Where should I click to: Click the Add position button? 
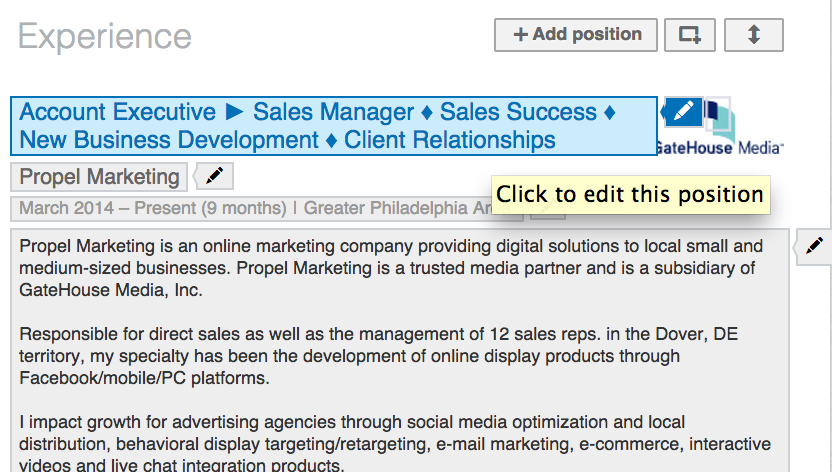(x=576, y=35)
